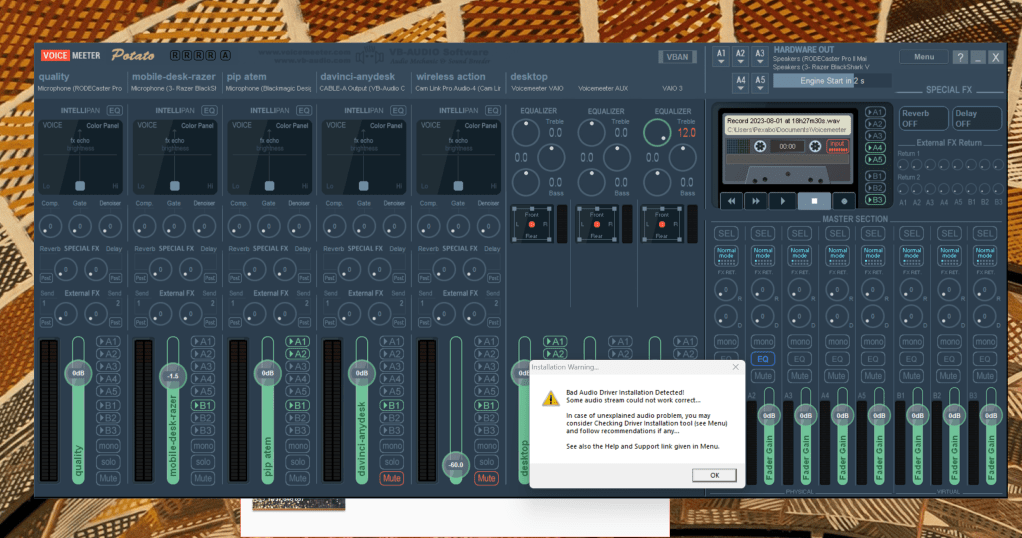Rewind the cassette recorder
This screenshot has width=1022, height=538.
731,202
